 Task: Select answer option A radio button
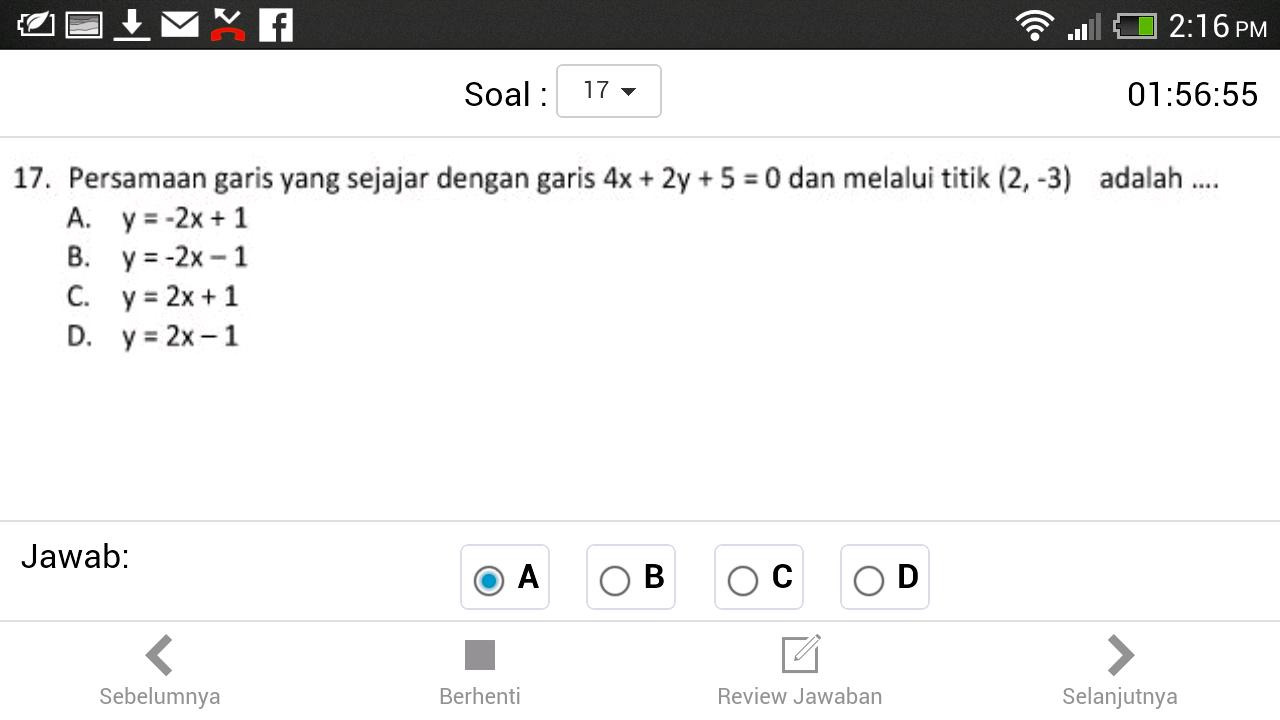(489, 580)
